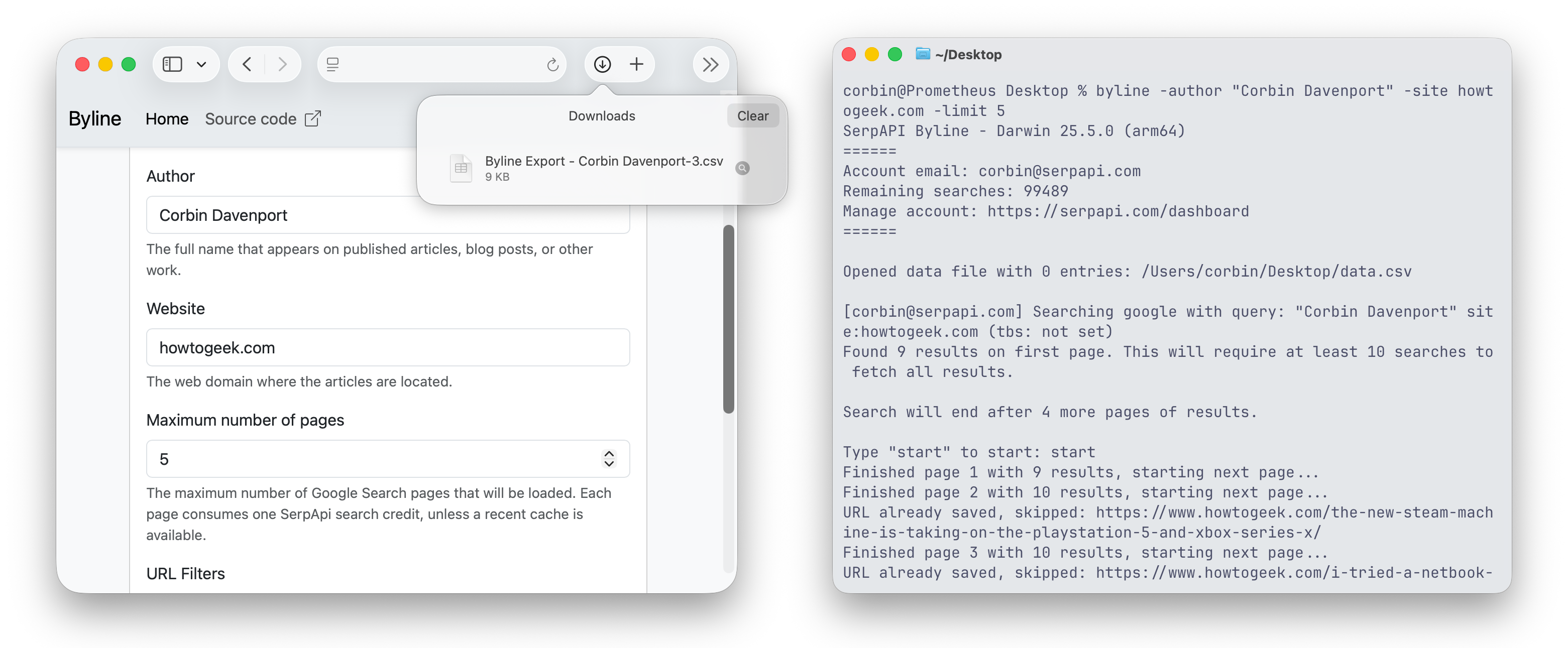The height and width of the screenshot is (648, 1568).
Task: Click the Terminal green zoom button
Action: point(895,54)
